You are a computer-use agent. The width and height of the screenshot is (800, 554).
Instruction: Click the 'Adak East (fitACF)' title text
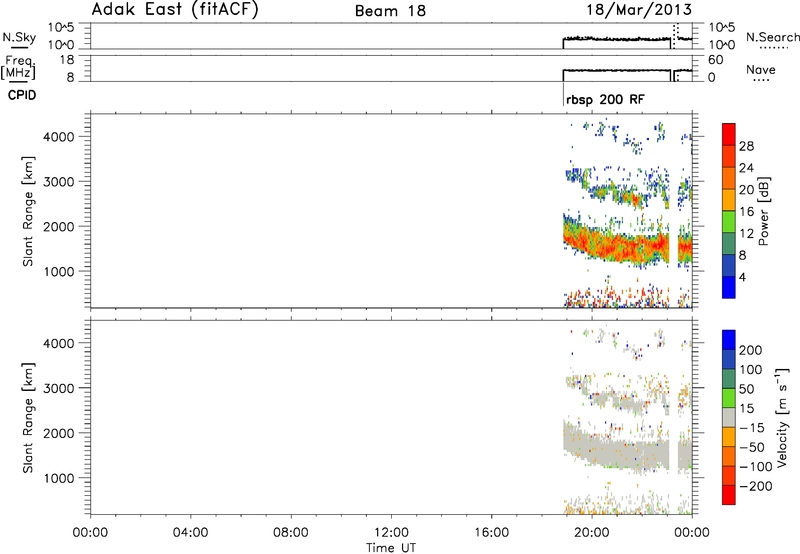pyautogui.click(x=174, y=10)
